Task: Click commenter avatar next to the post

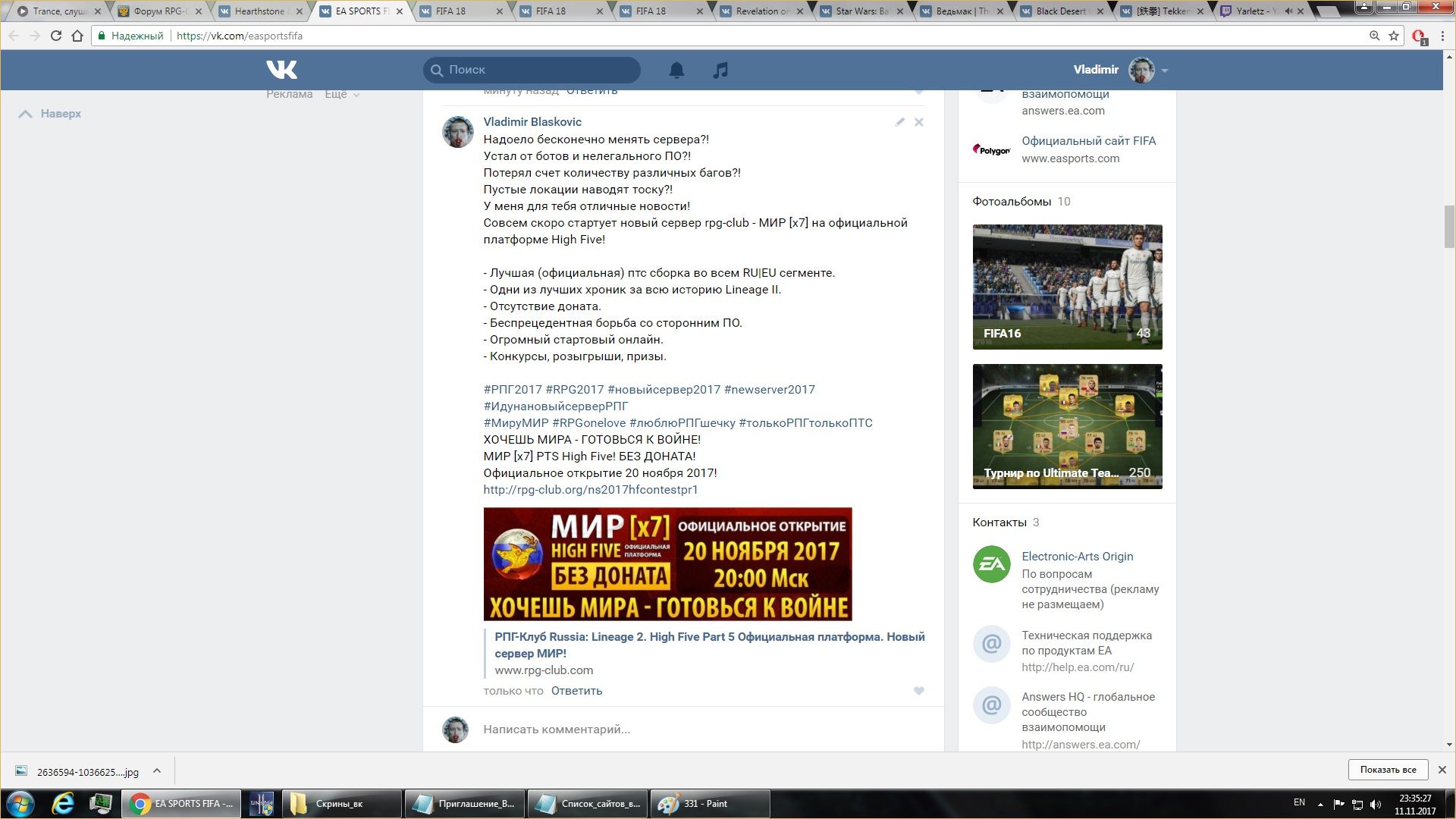Action: pyautogui.click(x=458, y=132)
